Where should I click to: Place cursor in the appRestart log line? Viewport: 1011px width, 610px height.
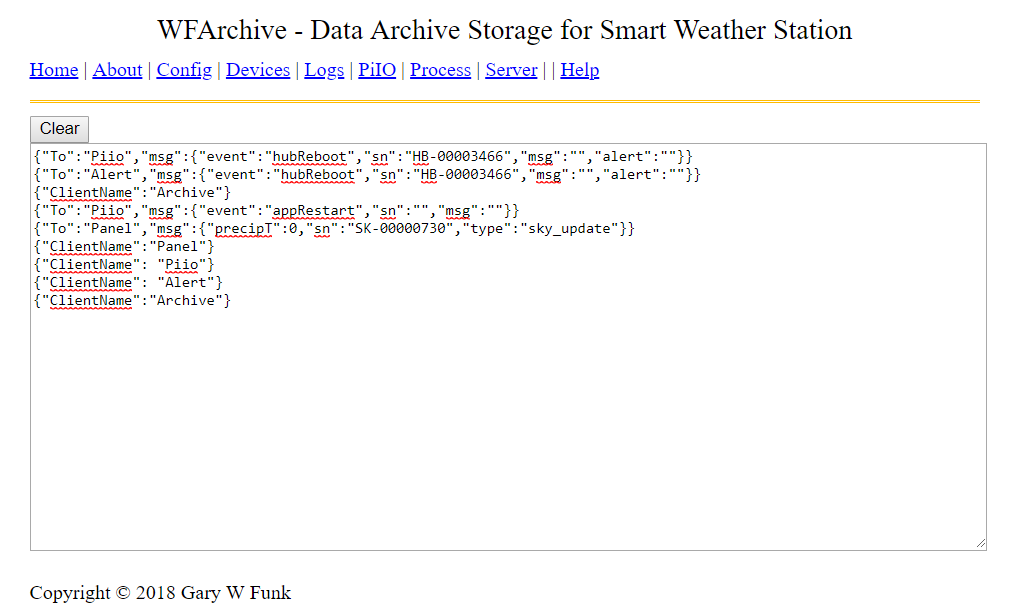pos(277,211)
